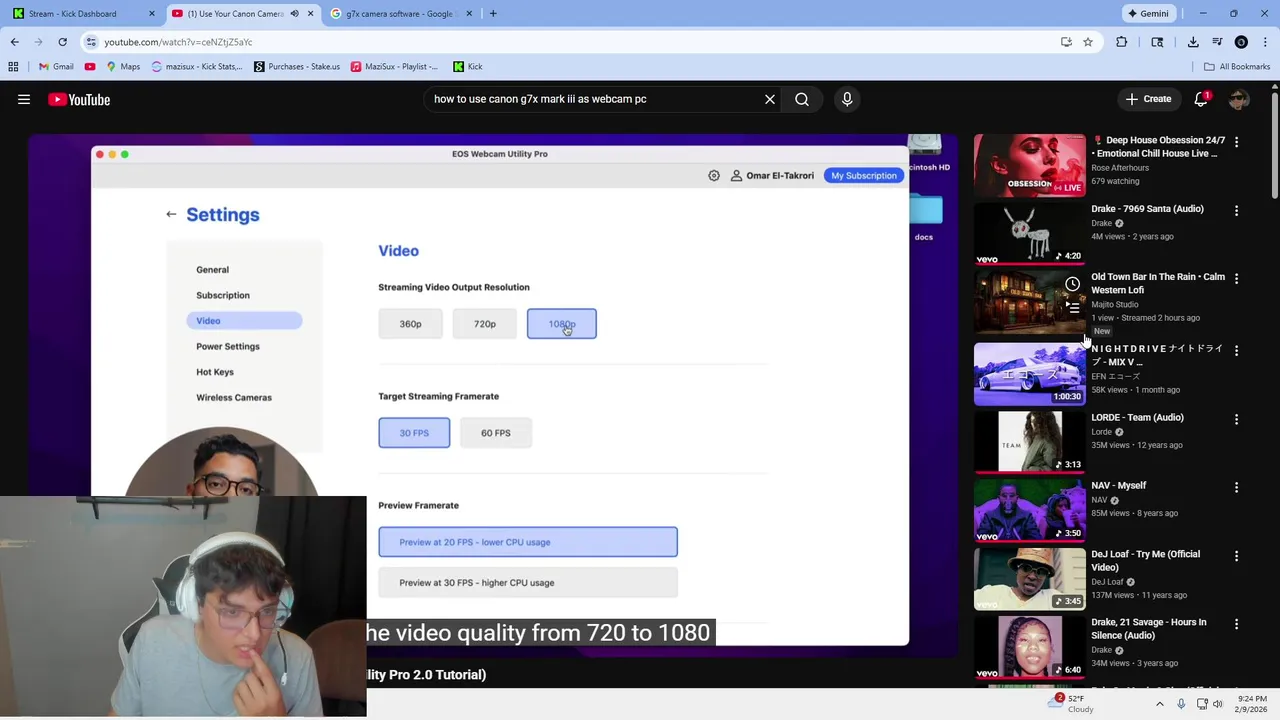Reload the page in Chrome
The height and width of the screenshot is (720, 1280).
62,42
